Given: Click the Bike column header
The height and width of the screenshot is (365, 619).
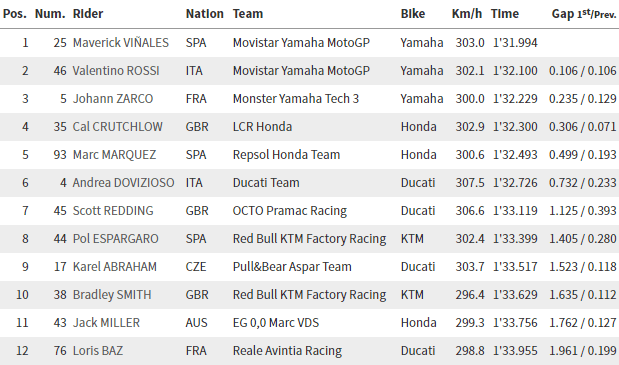Looking at the screenshot, I should click(x=413, y=14).
